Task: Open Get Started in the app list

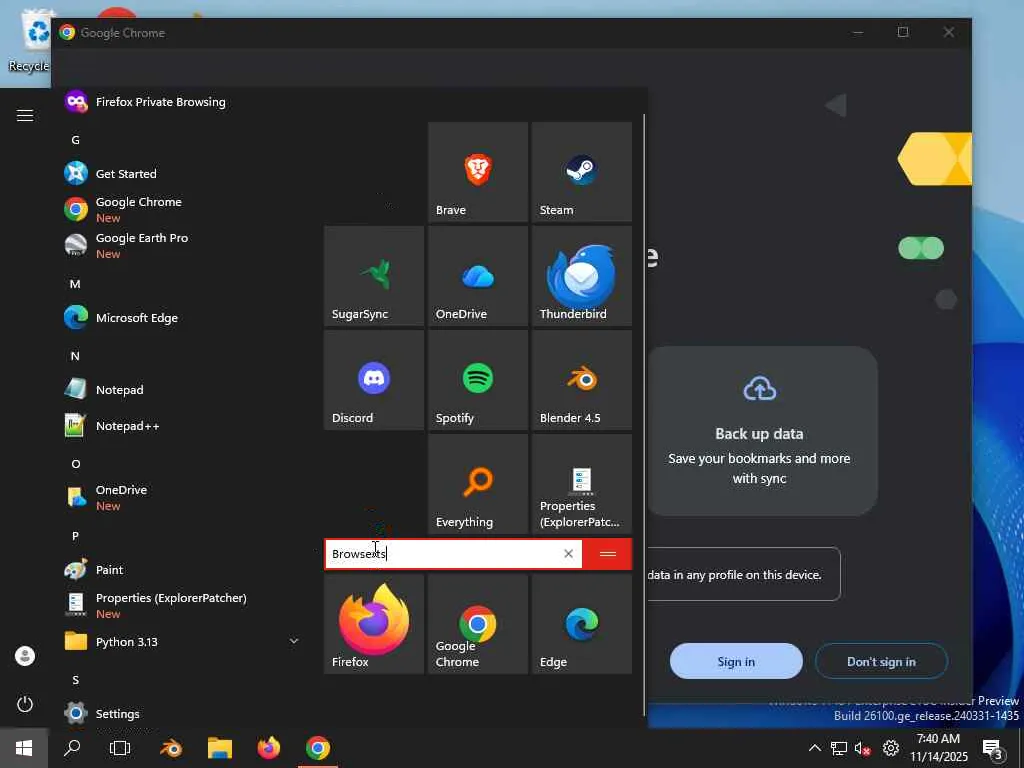Action: (183, 174)
